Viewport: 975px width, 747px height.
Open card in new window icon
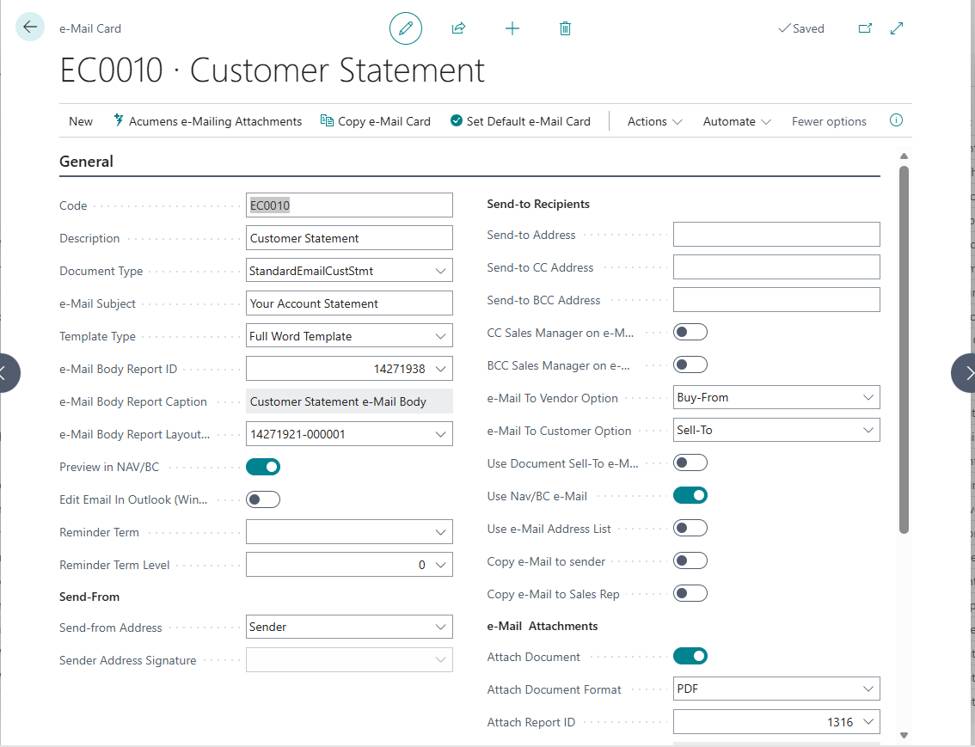(865, 28)
